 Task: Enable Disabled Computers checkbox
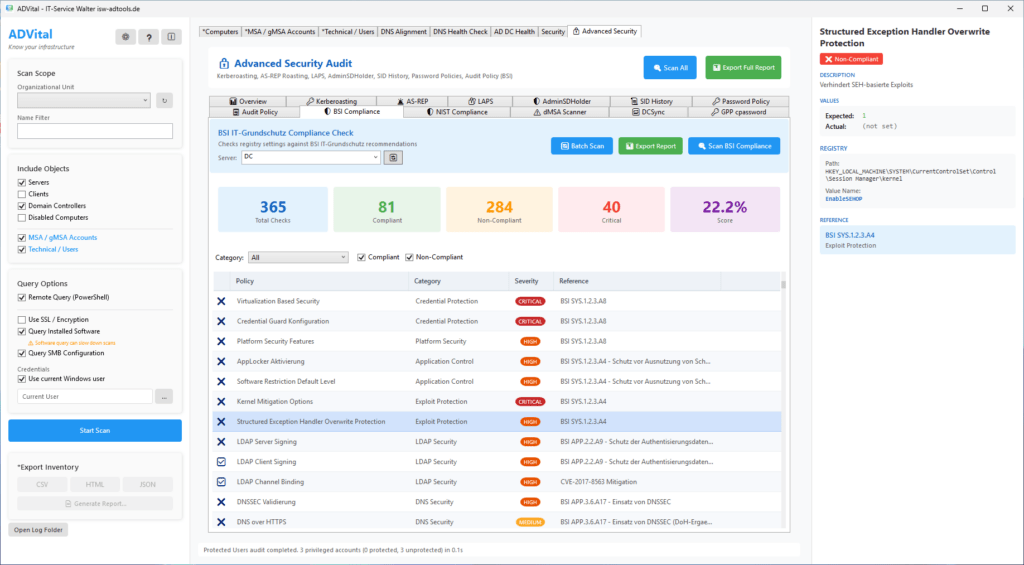point(22,218)
